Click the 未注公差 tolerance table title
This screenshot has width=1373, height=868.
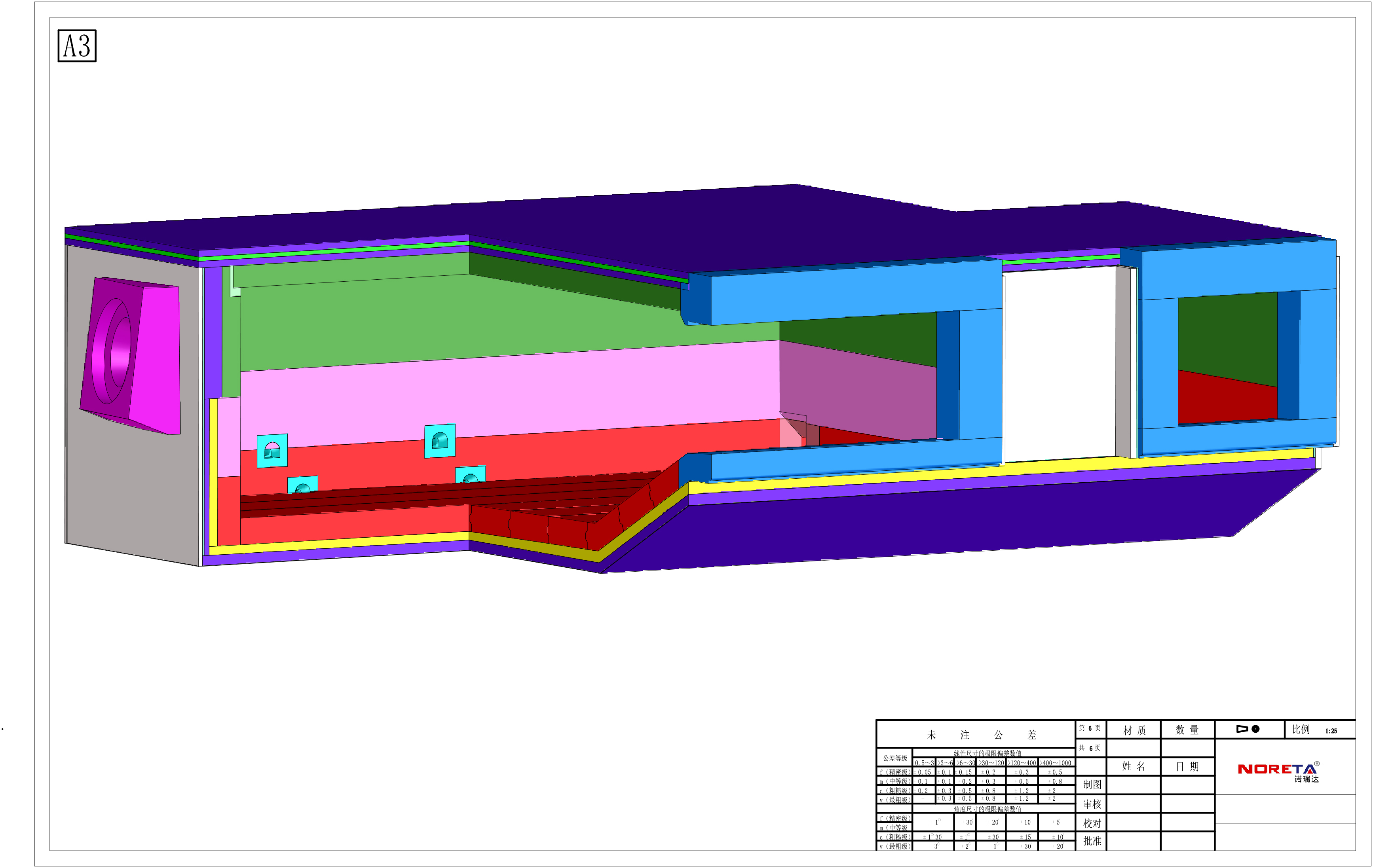[x=981, y=735]
